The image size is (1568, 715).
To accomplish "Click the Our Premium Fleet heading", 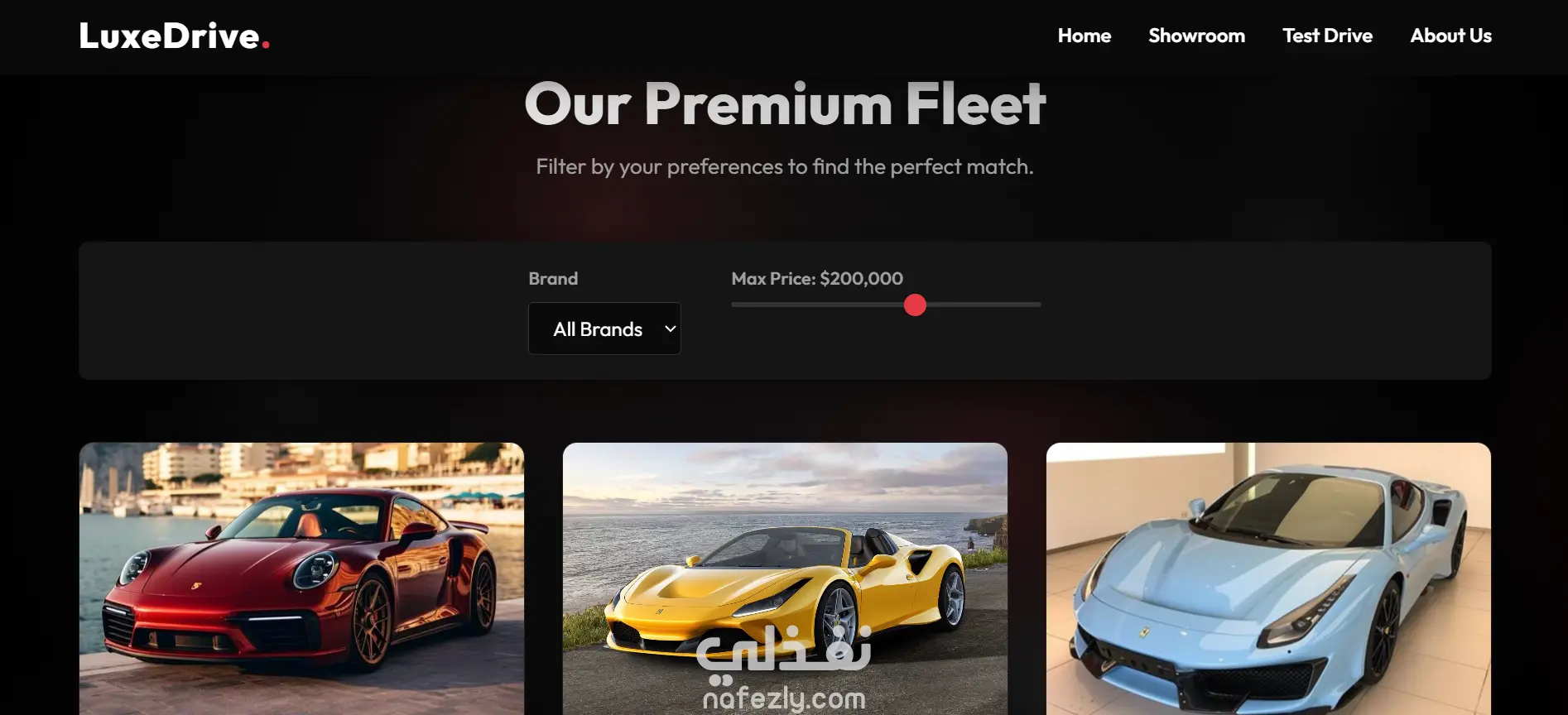I will coord(785,104).
